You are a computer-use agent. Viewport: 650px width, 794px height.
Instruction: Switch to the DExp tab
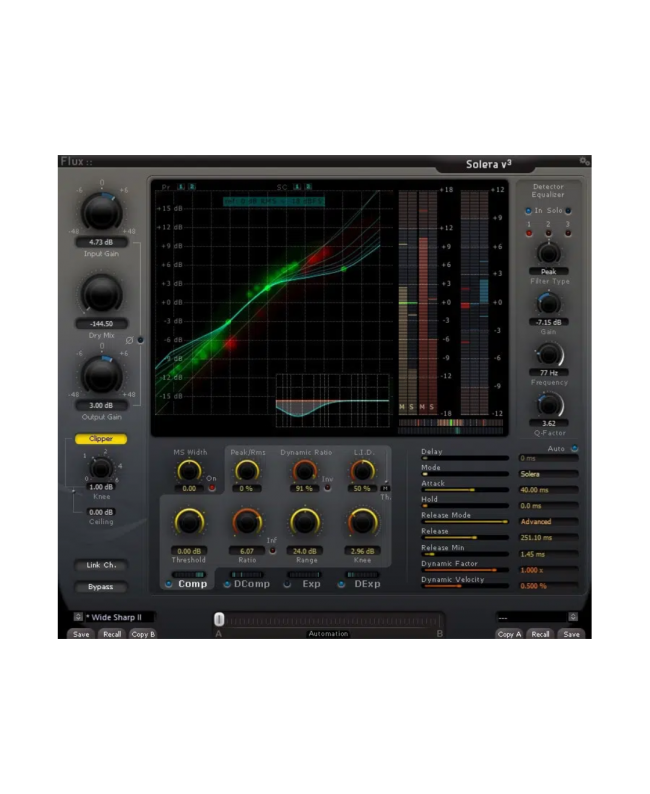367,584
